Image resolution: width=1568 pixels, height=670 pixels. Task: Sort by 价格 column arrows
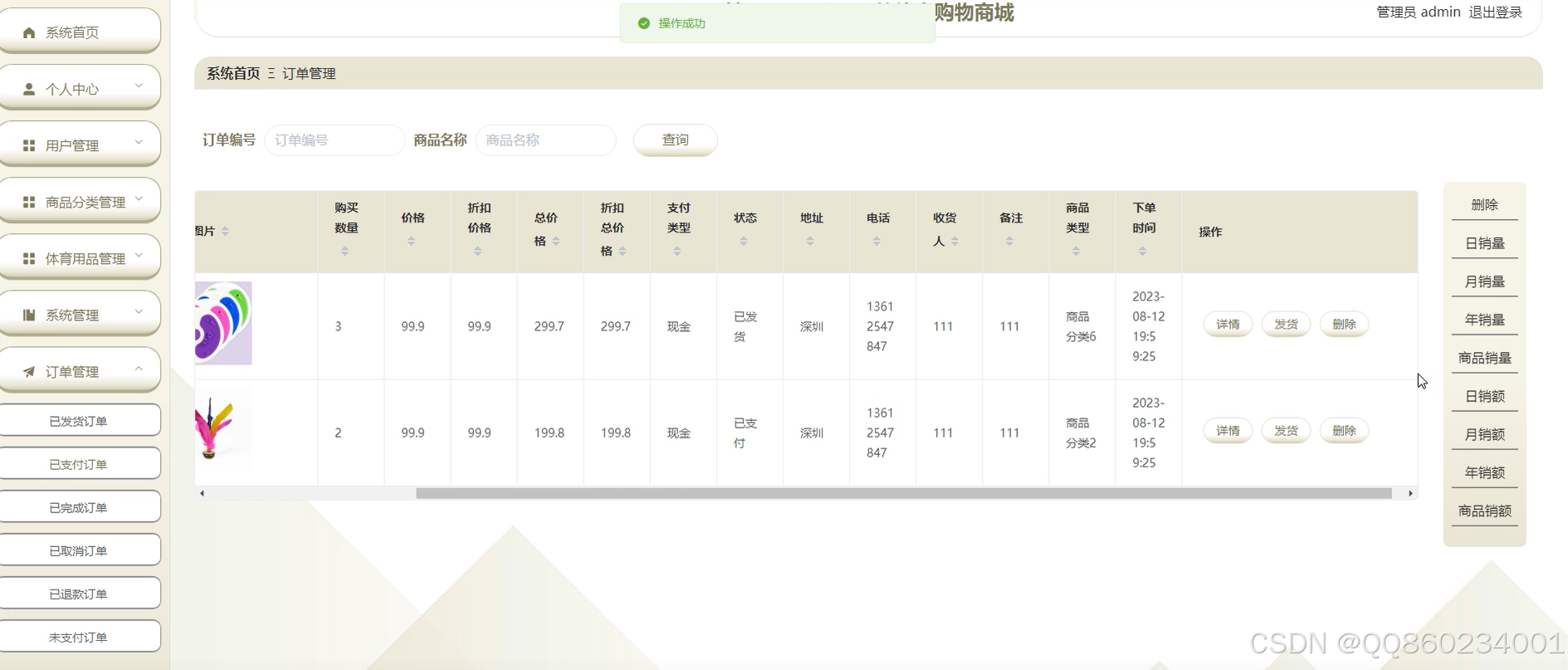coord(411,241)
